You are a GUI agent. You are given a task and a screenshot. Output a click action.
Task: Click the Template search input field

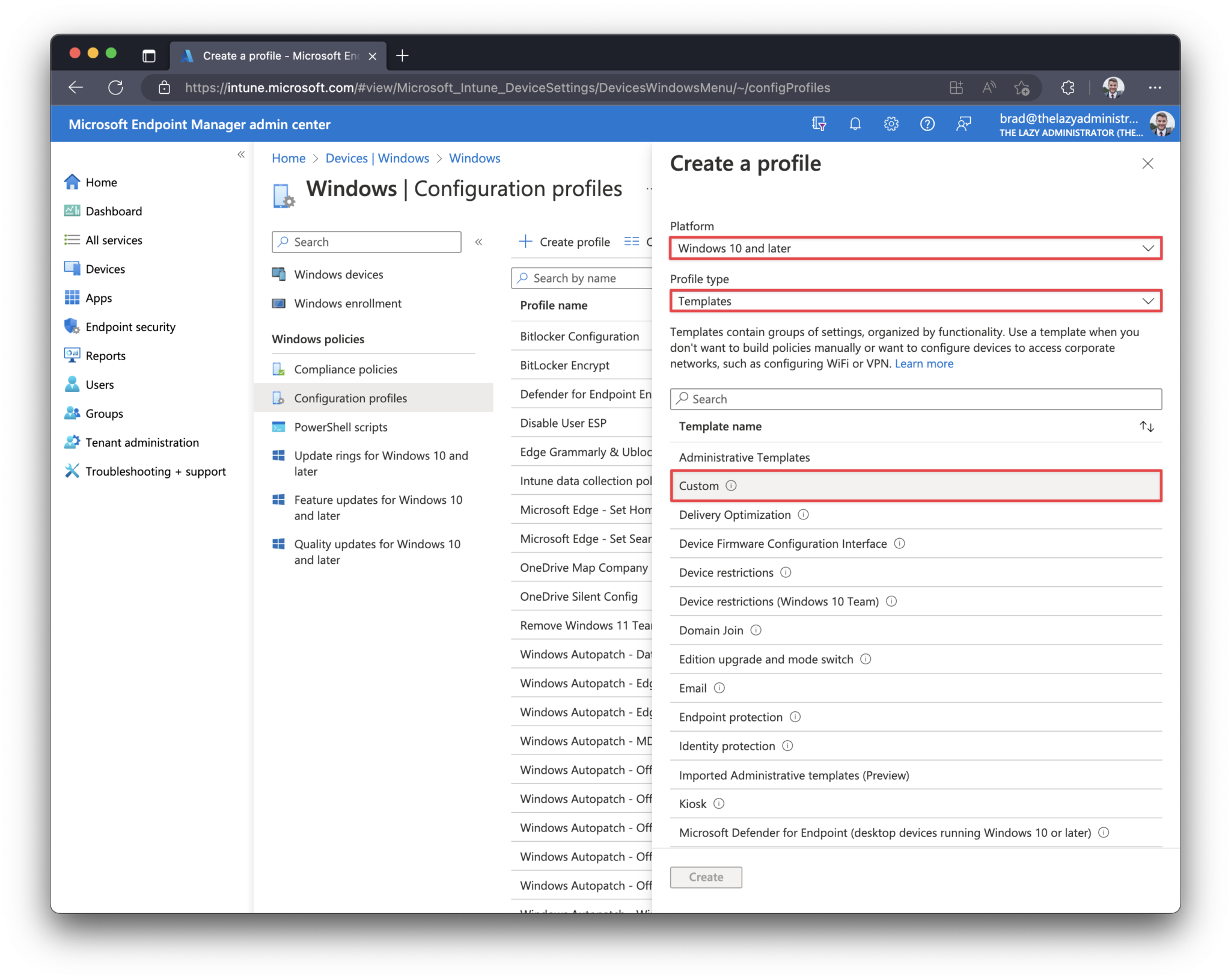915,398
